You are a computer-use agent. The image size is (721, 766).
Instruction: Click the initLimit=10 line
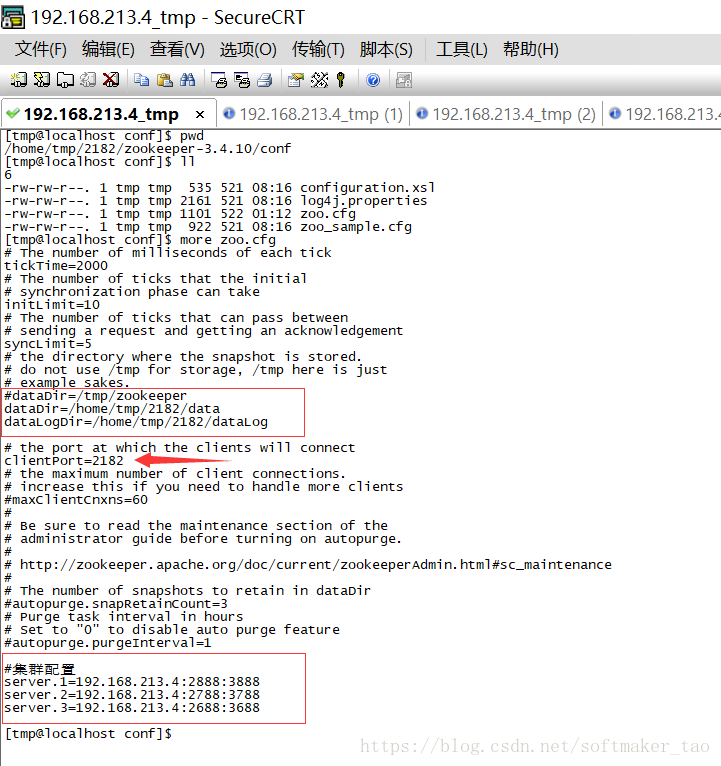point(52,305)
